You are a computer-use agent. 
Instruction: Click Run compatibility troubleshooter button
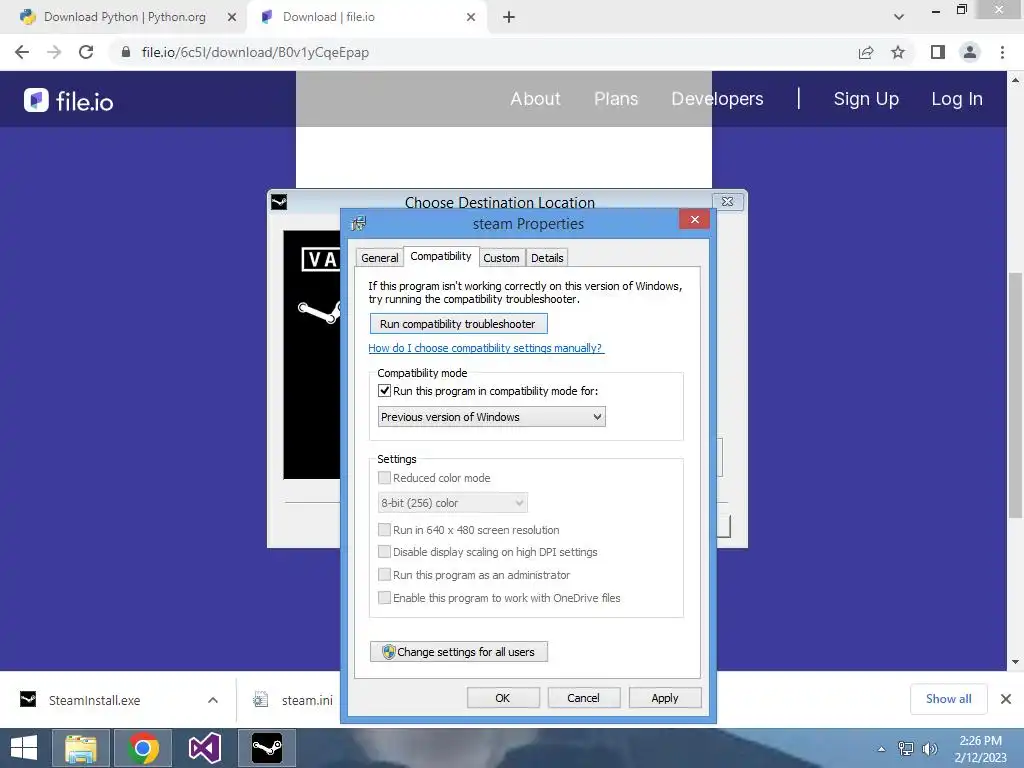tap(458, 324)
